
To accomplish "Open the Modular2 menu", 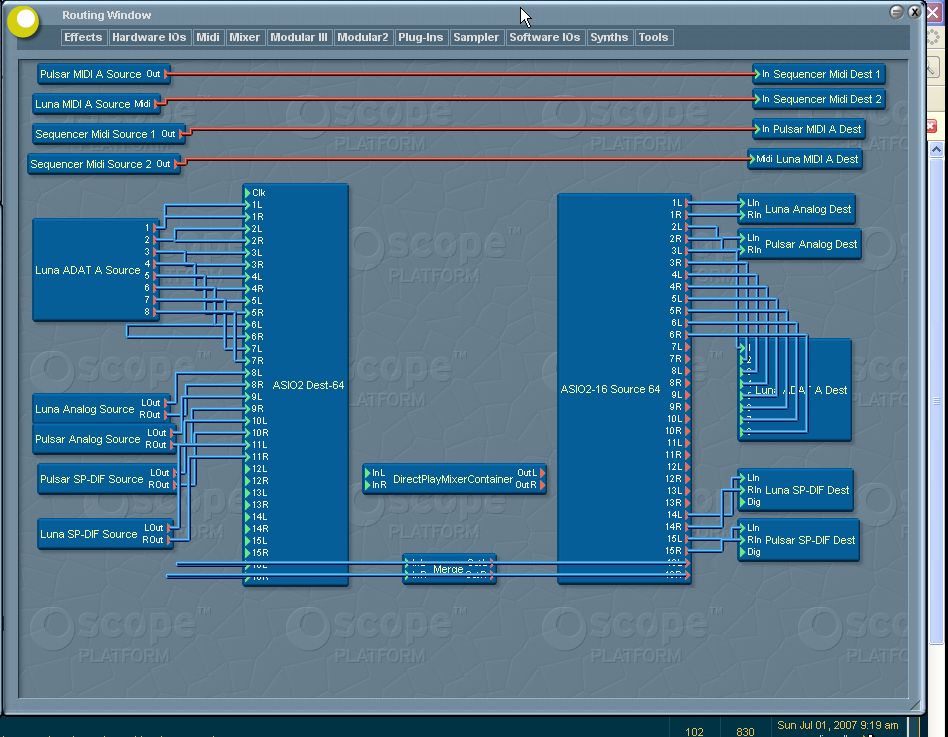I will coord(362,37).
